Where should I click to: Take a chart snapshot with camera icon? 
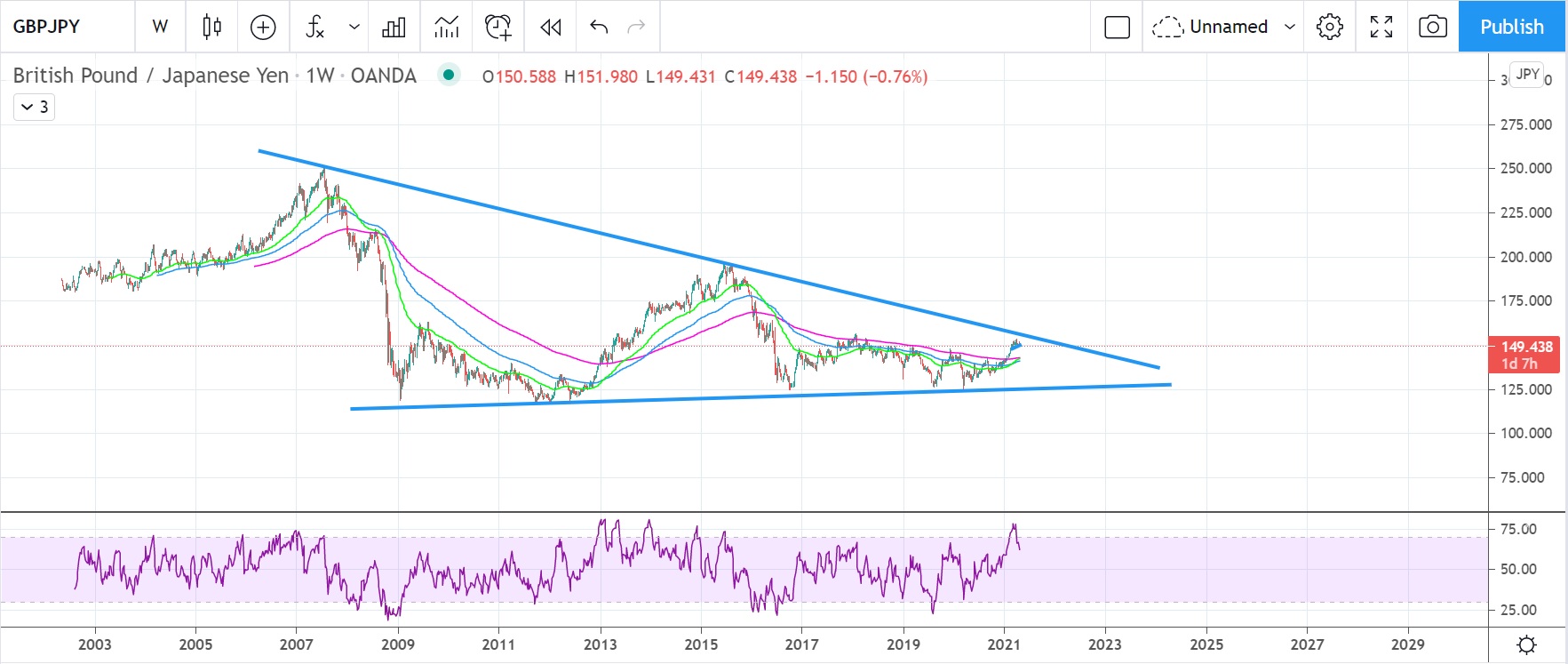coord(1432,27)
